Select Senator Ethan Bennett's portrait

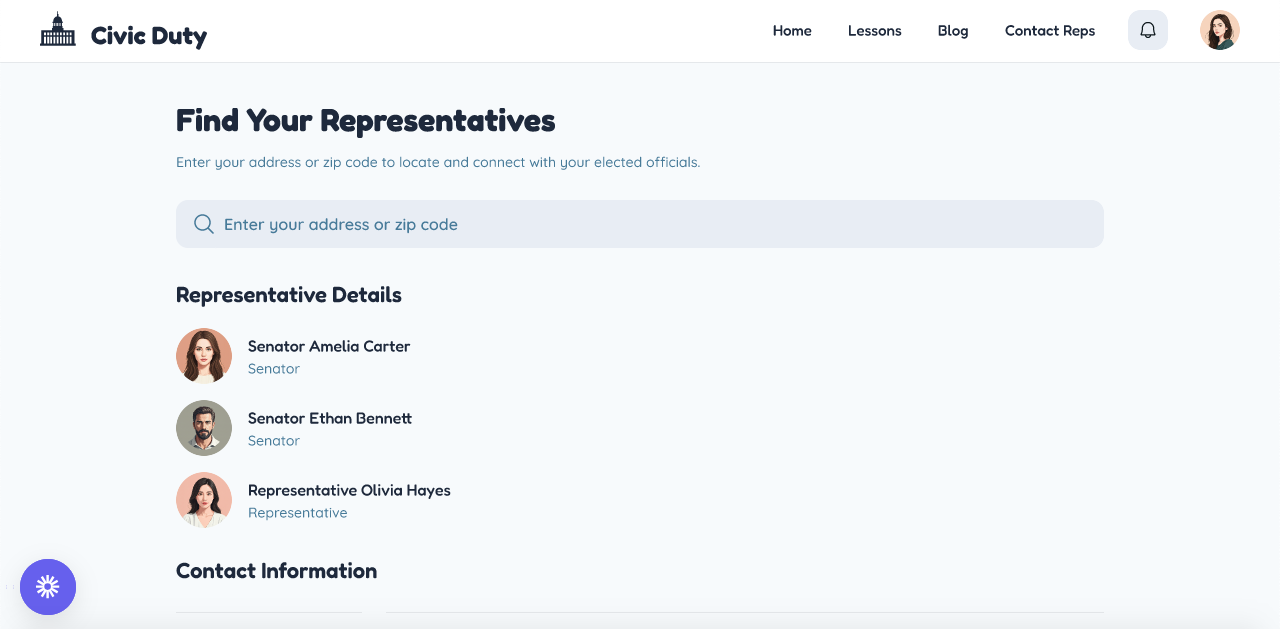(204, 428)
